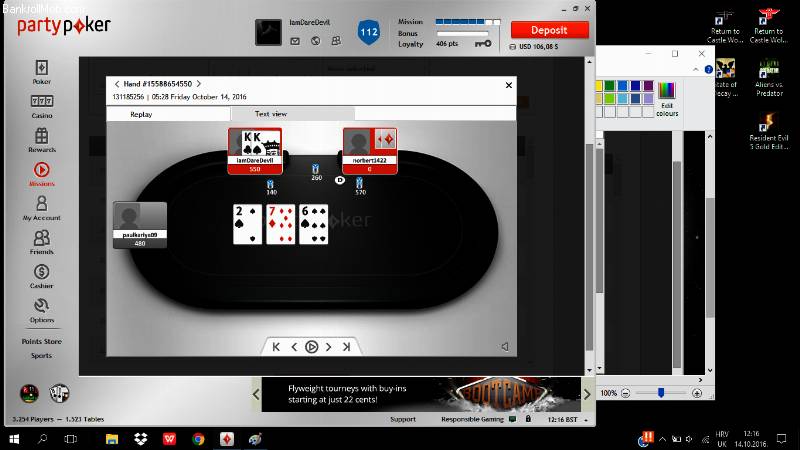Click the roulette chip icon at bottom left
This screenshot has width=800, height=450.
click(x=29, y=393)
